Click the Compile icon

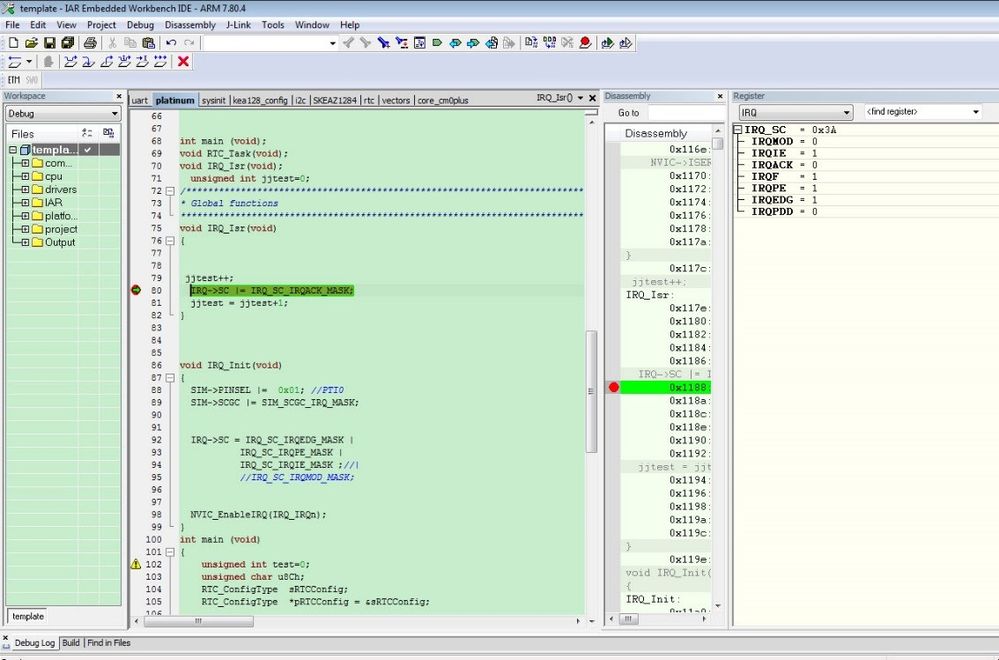pos(531,43)
